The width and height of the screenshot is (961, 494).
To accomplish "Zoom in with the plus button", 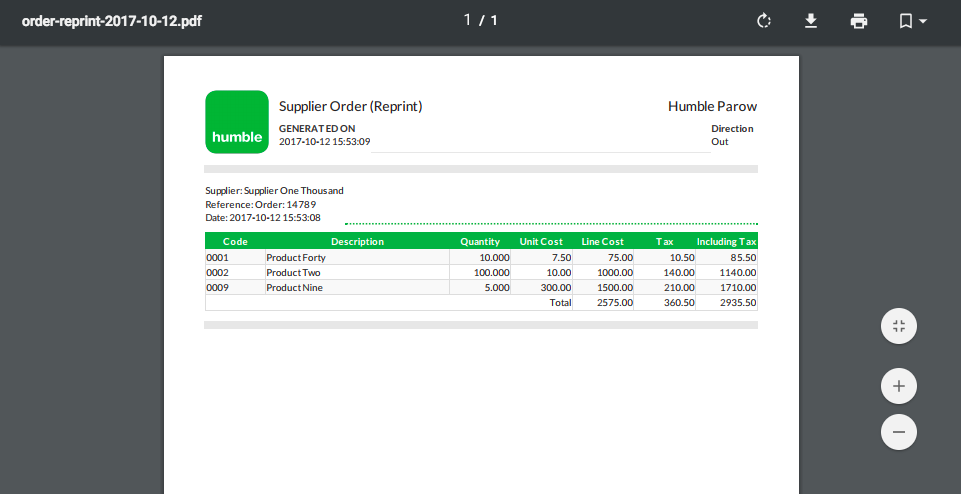I will click(898, 386).
